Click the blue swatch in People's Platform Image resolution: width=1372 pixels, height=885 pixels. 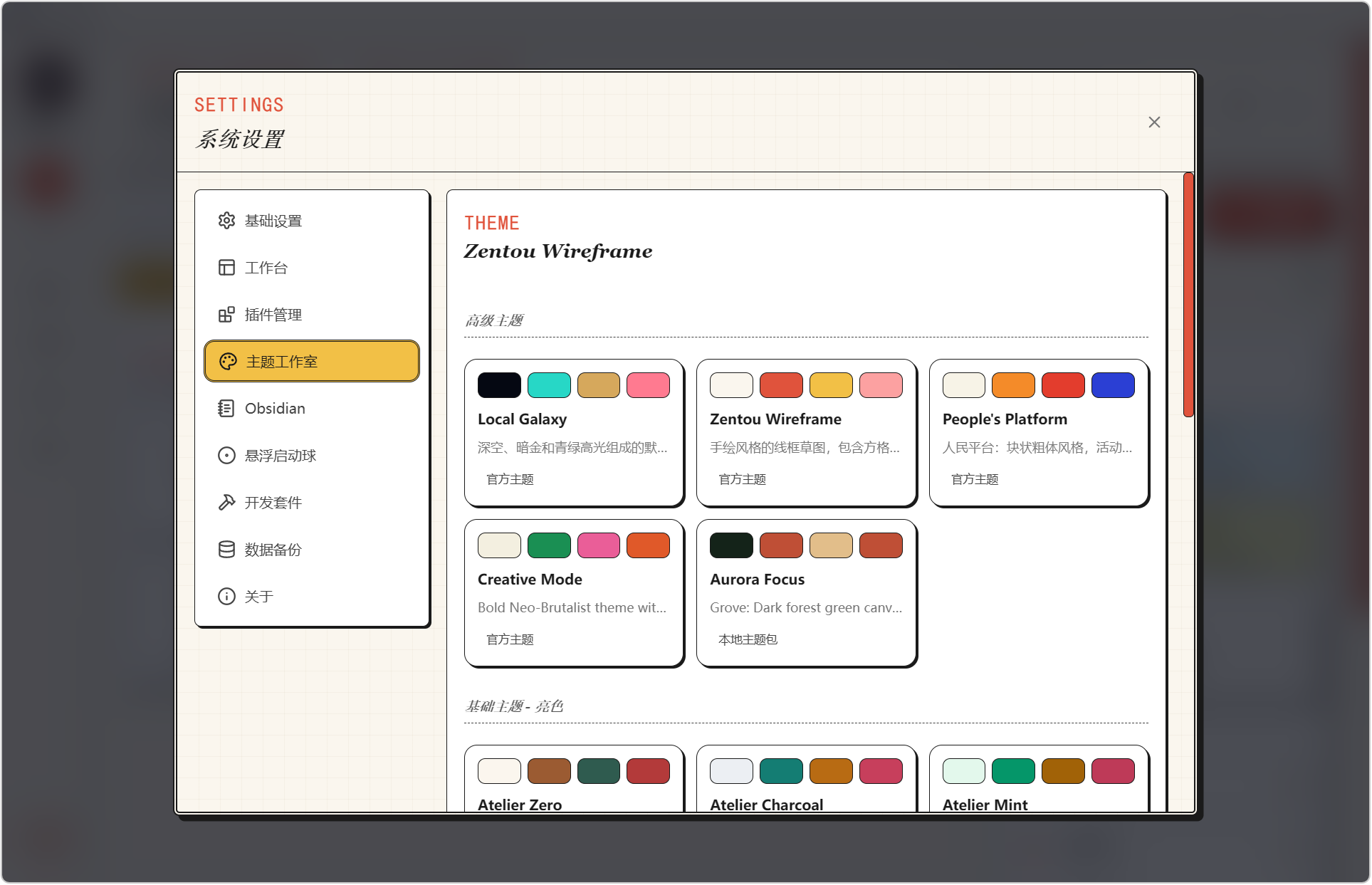coord(1113,385)
